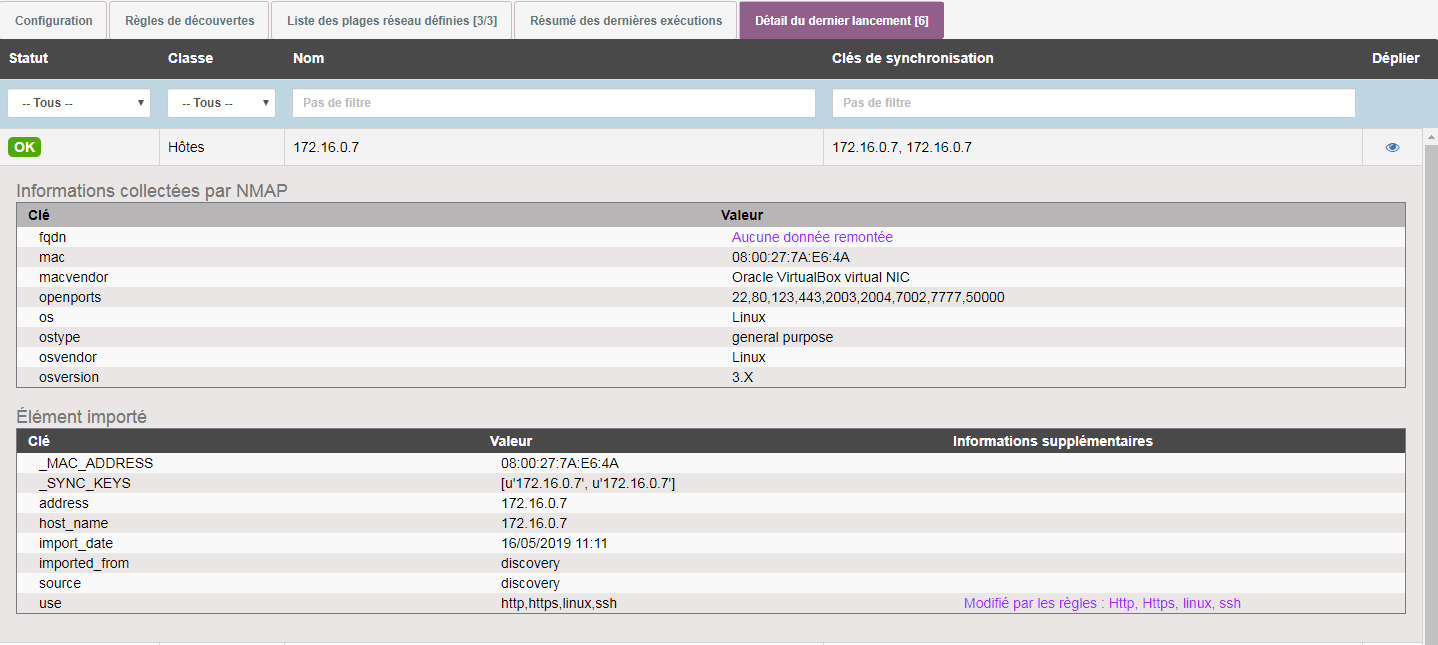The height and width of the screenshot is (645, 1438).
Task: Click the Nom filter input field
Action: pos(554,103)
